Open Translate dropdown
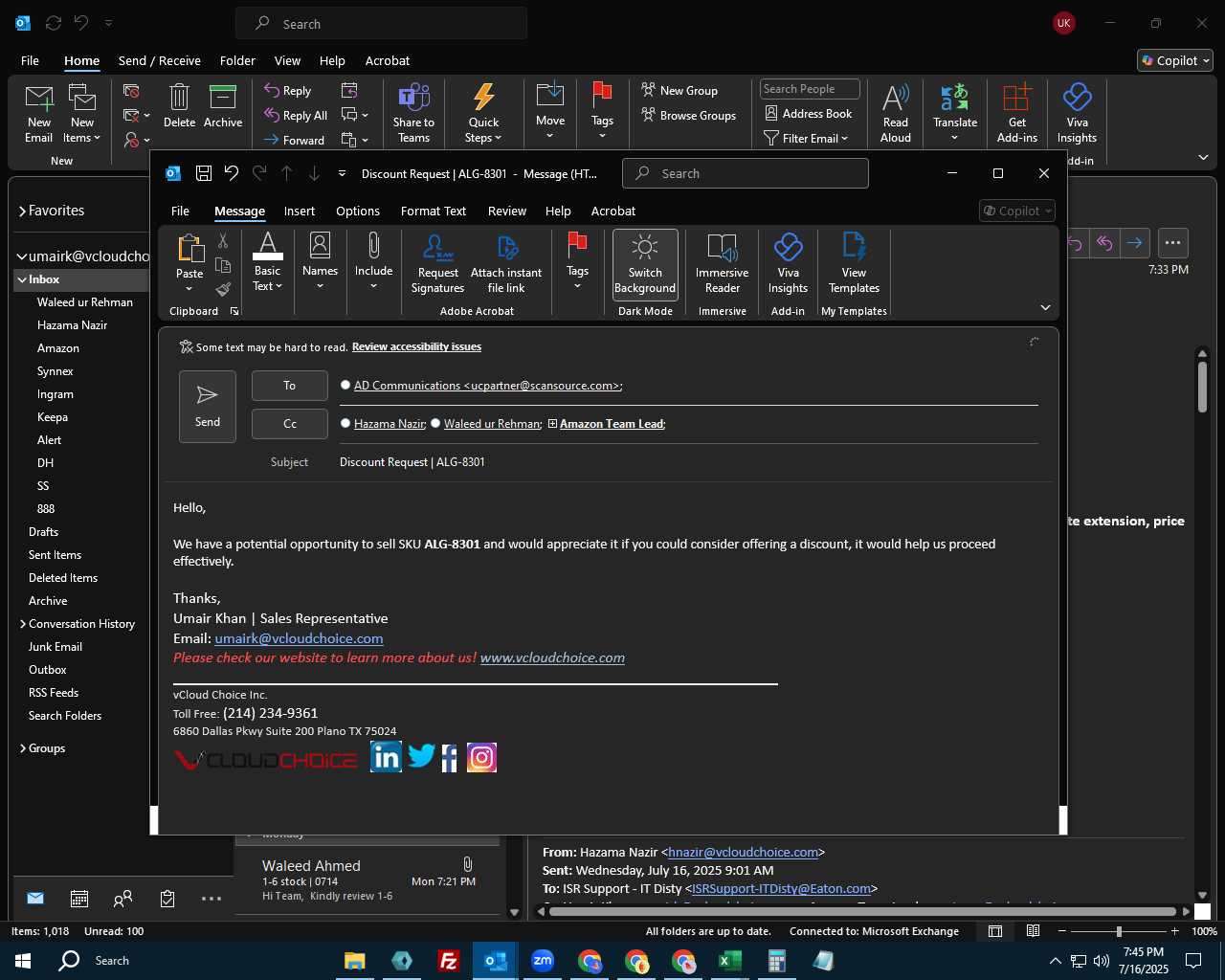Viewport: 1225px width, 980px height. click(x=955, y=114)
